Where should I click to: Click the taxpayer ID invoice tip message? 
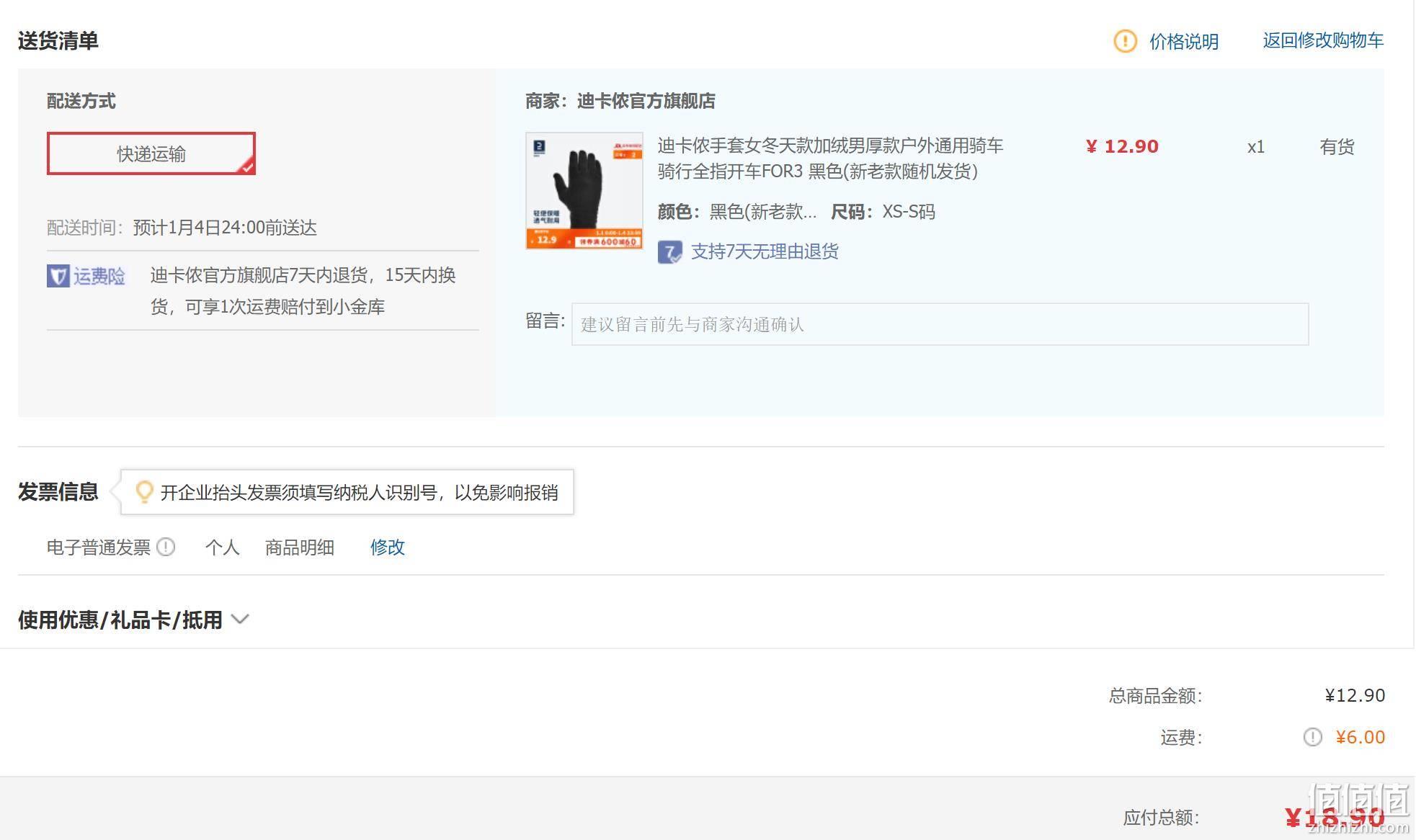click(x=359, y=493)
